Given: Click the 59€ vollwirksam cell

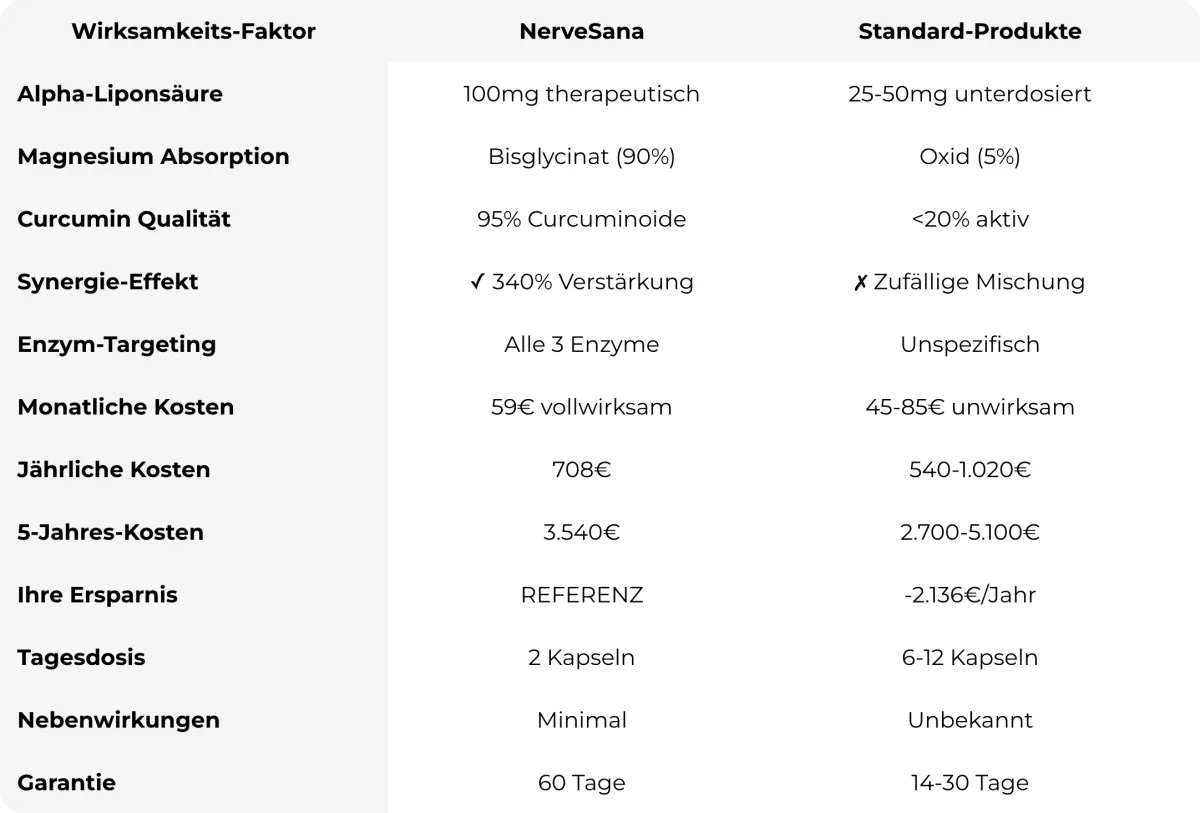Looking at the screenshot, I should [x=582, y=407].
